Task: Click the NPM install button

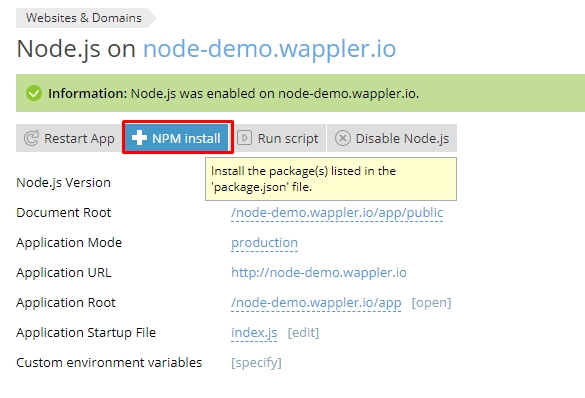Action: click(178, 137)
